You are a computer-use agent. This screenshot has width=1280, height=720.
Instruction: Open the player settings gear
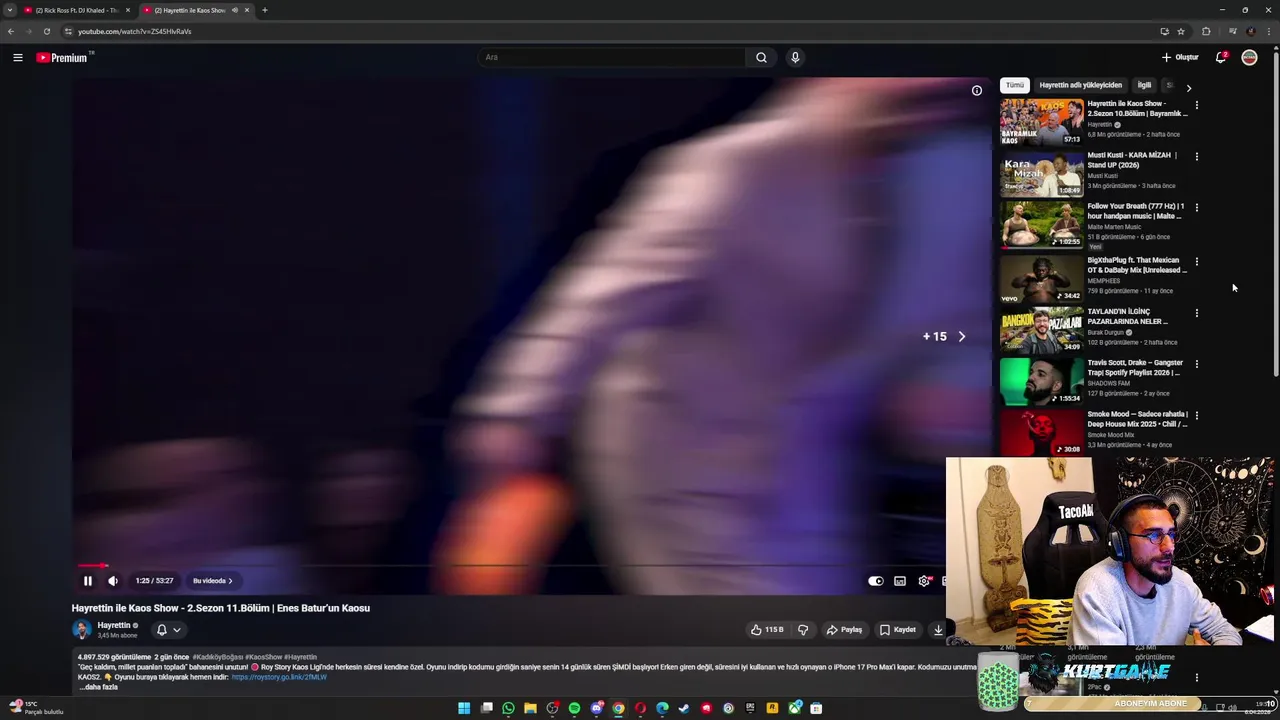924,581
